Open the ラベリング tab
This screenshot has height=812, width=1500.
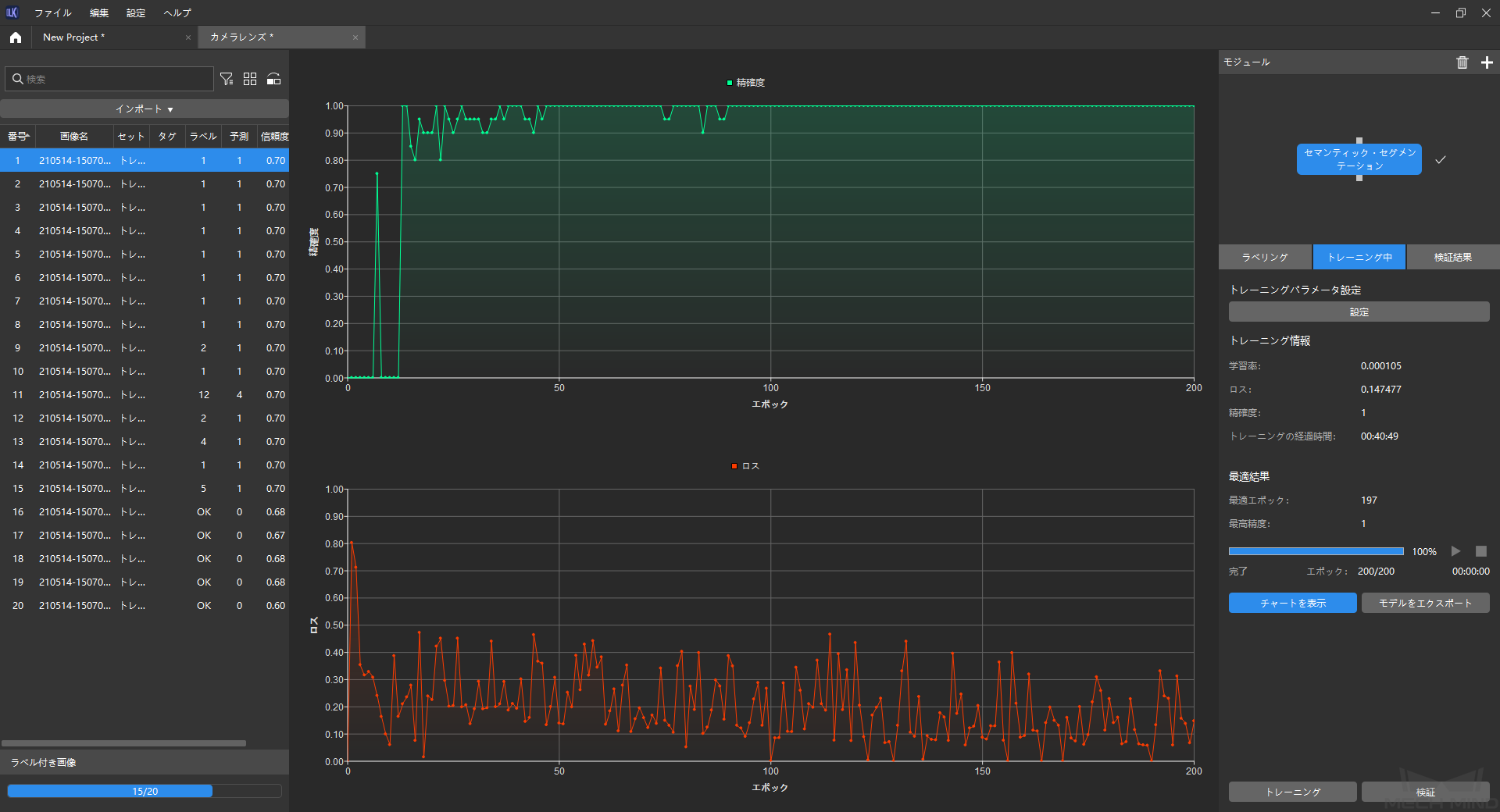[1265, 257]
